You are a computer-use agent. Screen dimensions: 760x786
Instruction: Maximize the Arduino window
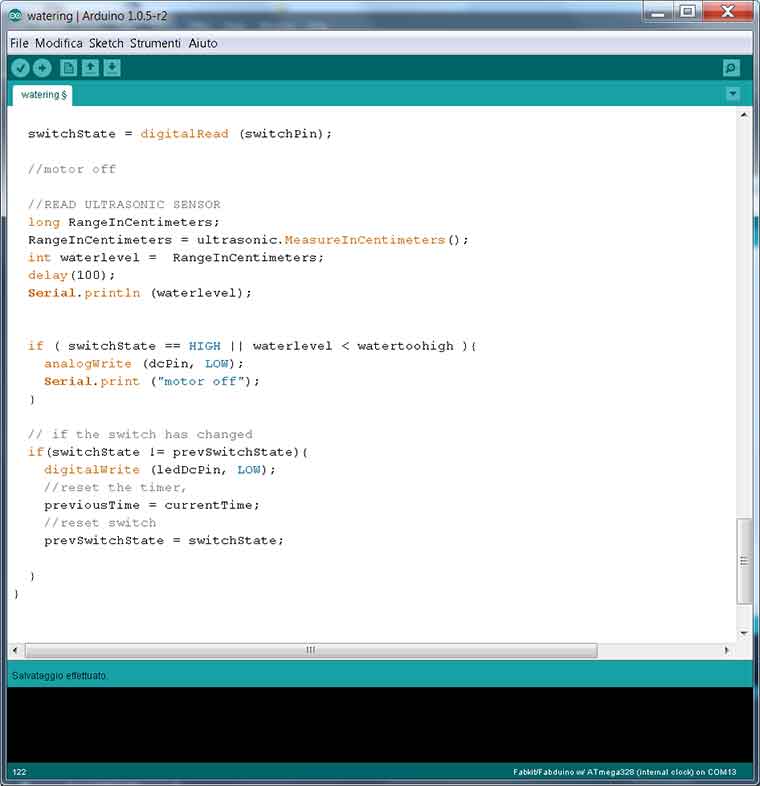coord(688,12)
